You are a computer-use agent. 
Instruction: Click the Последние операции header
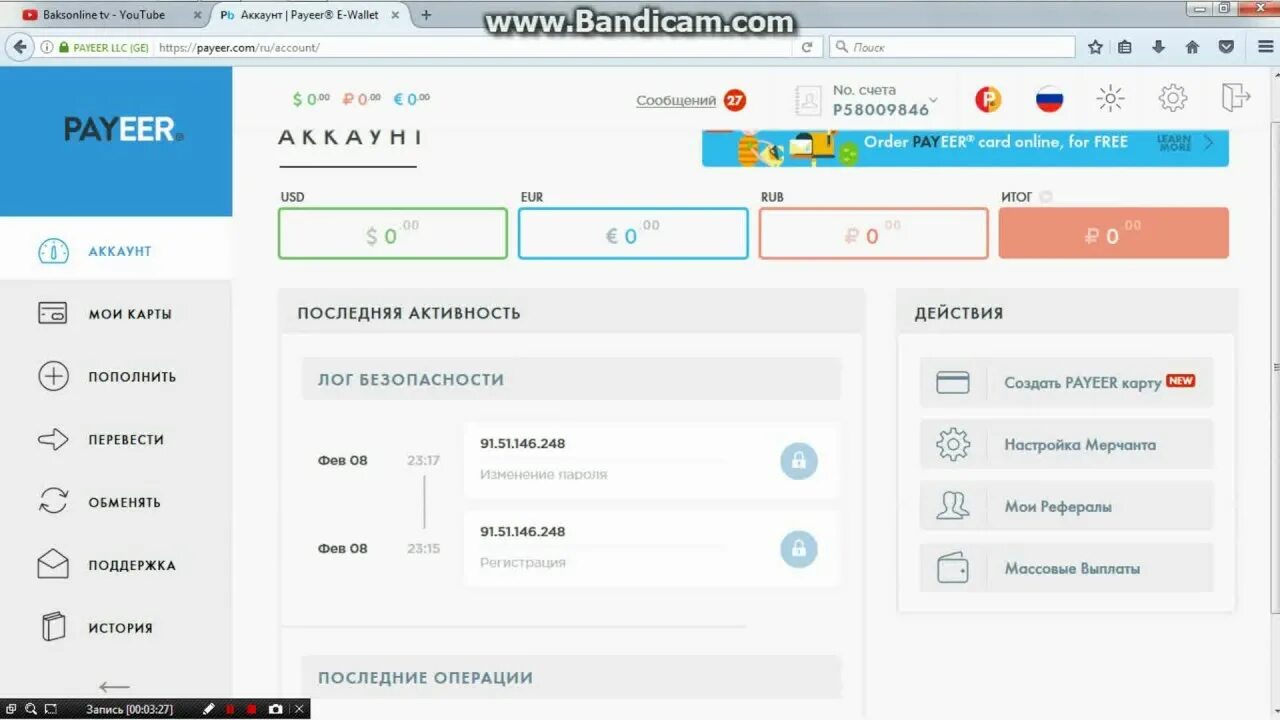[x=571, y=677]
